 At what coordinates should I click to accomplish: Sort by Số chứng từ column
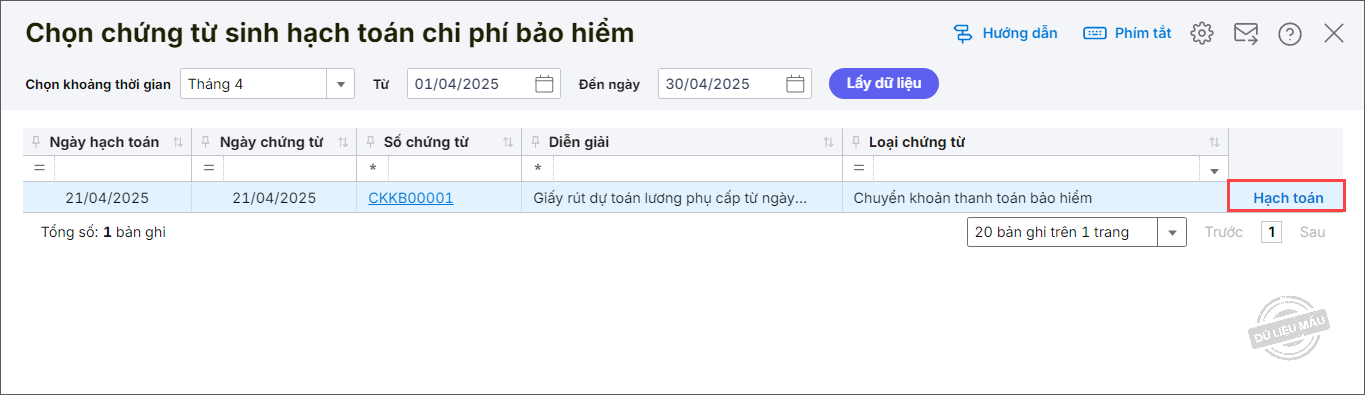507,142
